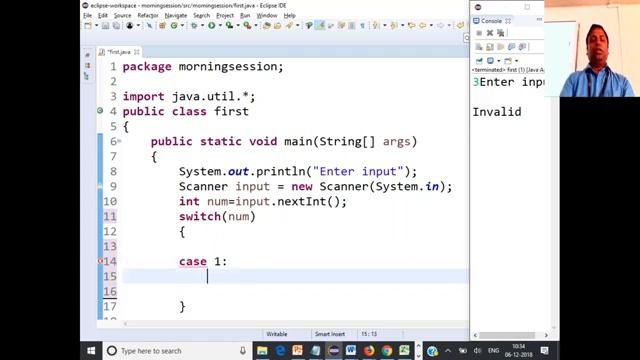The image size is (640, 360).
Task: Click the Open Task folder icon
Action: tap(278, 26)
